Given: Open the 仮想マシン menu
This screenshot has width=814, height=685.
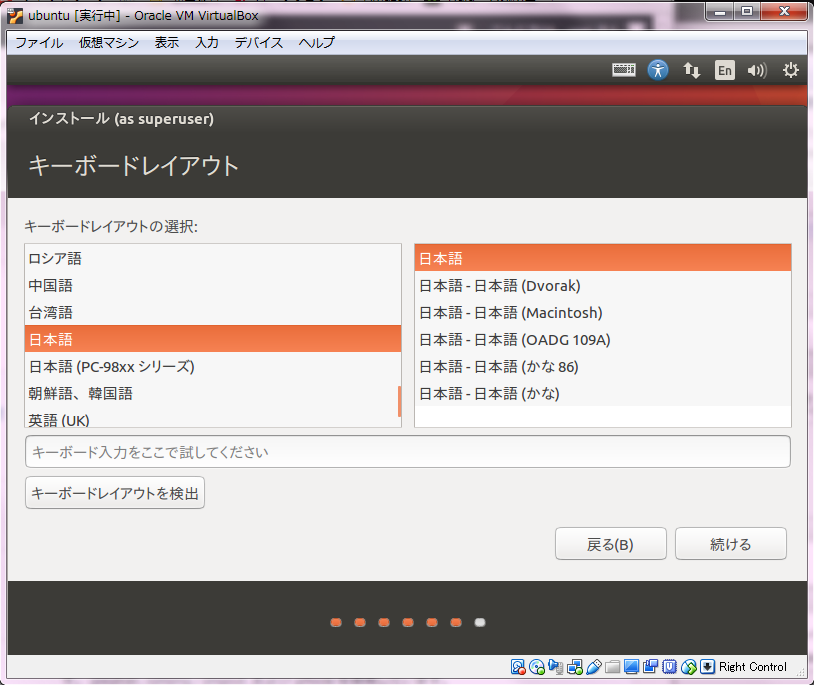Looking at the screenshot, I should click(x=109, y=42).
